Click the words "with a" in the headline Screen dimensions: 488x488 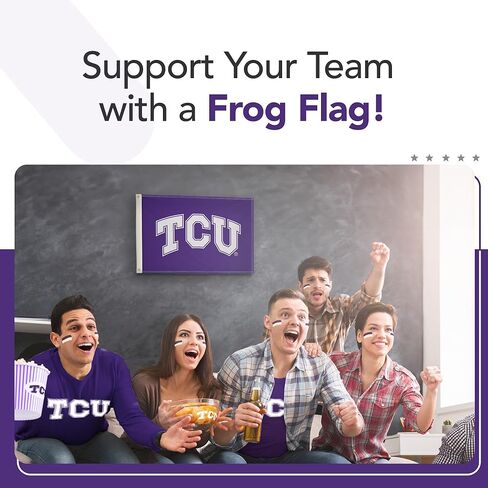[x=148, y=110]
